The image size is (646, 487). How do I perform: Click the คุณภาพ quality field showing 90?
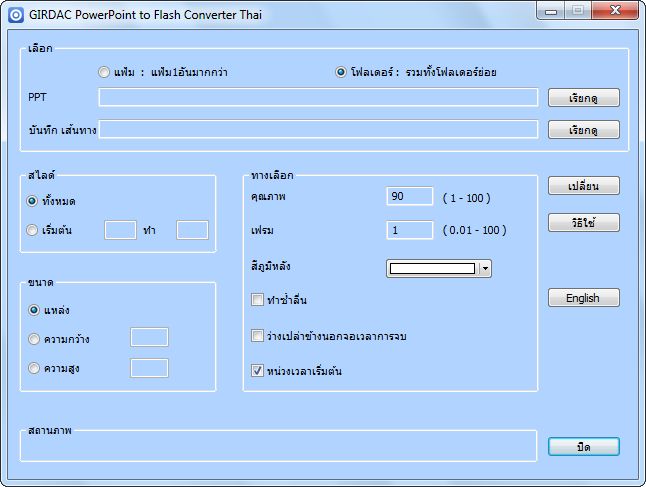coord(410,196)
